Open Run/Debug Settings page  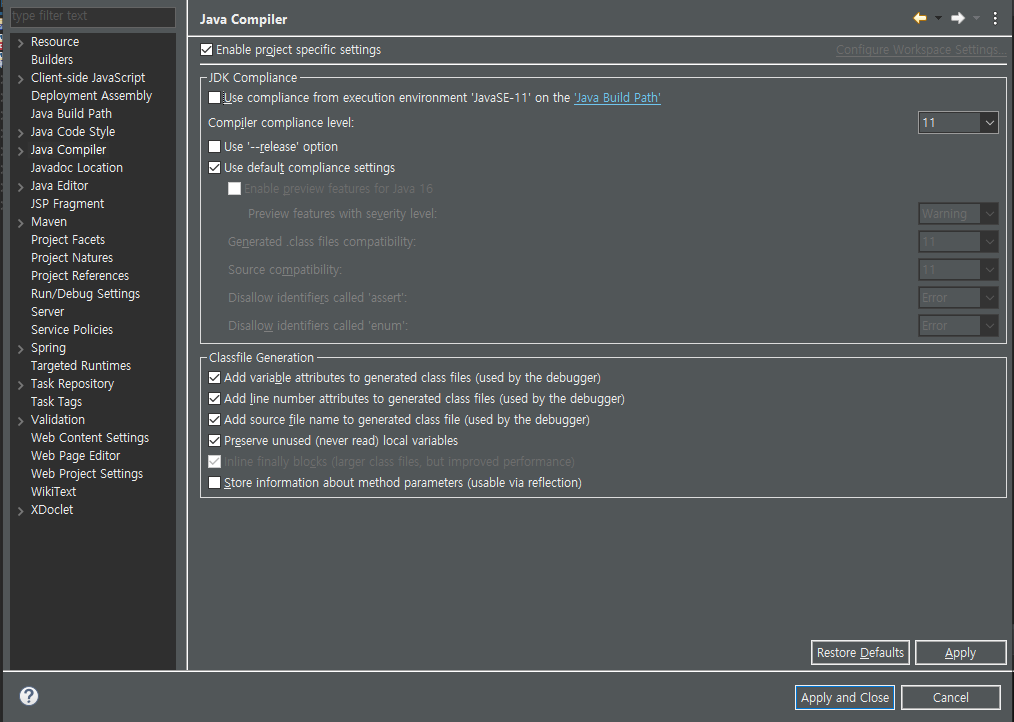[85, 294]
